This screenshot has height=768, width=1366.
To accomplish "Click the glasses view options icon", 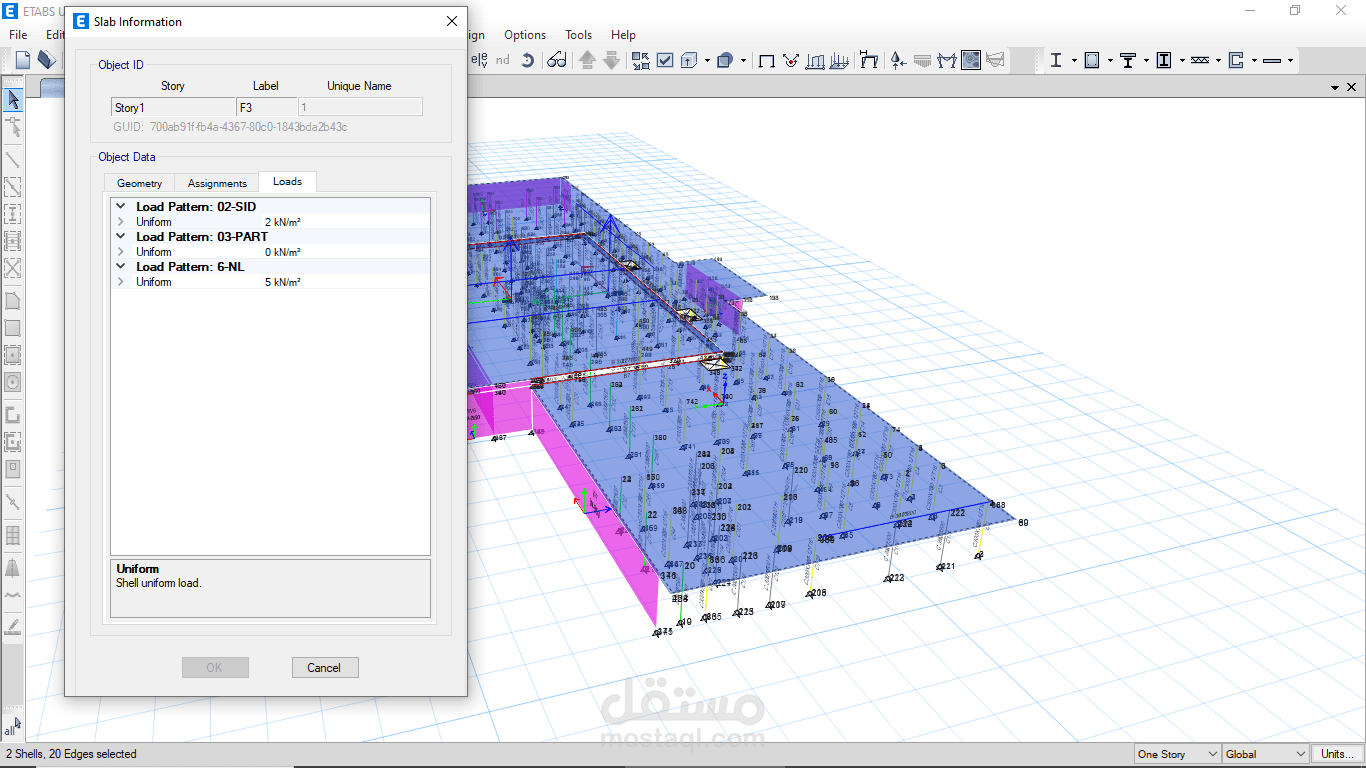I will point(557,60).
